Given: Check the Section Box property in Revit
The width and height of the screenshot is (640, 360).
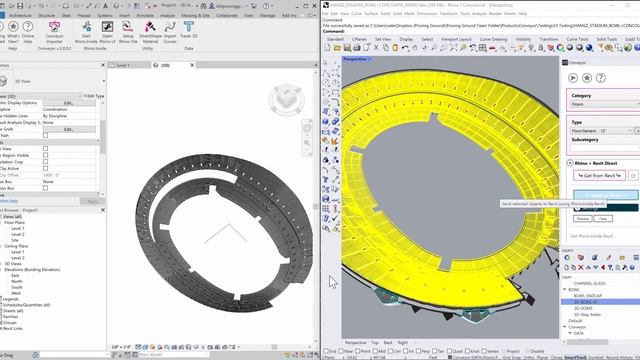Looking at the screenshot, I should click(45, 188).
